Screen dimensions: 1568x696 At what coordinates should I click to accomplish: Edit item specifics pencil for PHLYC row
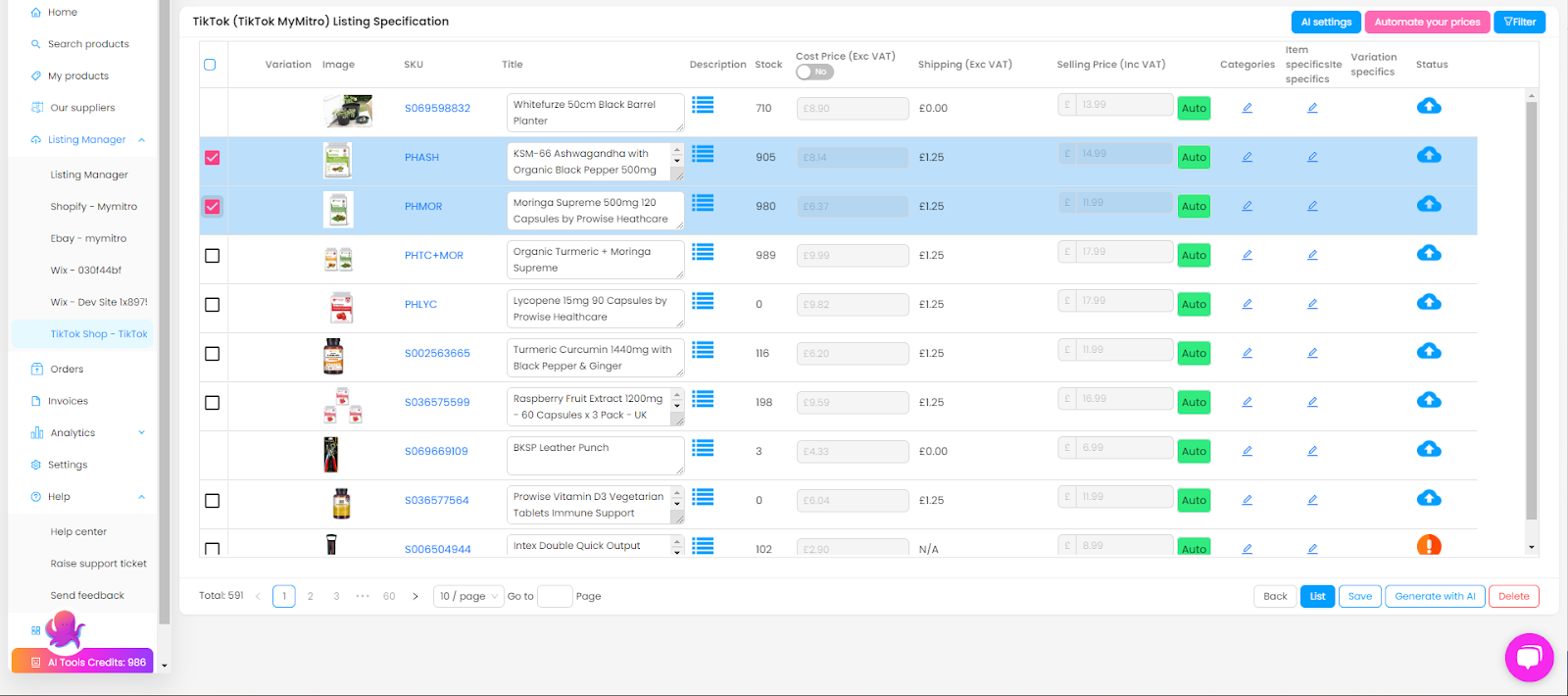pyautogui.click(x=1312, y=304)
